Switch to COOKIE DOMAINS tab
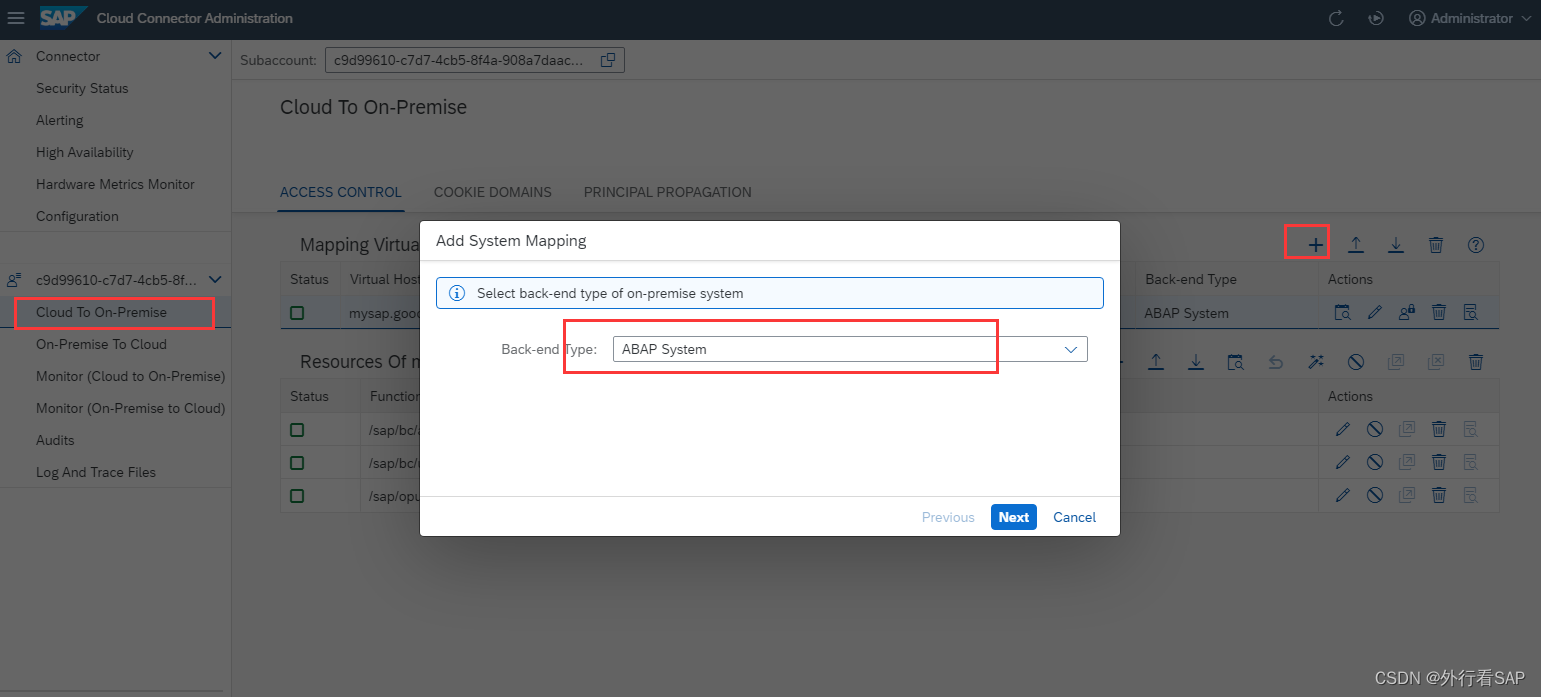 pos(493,192)
